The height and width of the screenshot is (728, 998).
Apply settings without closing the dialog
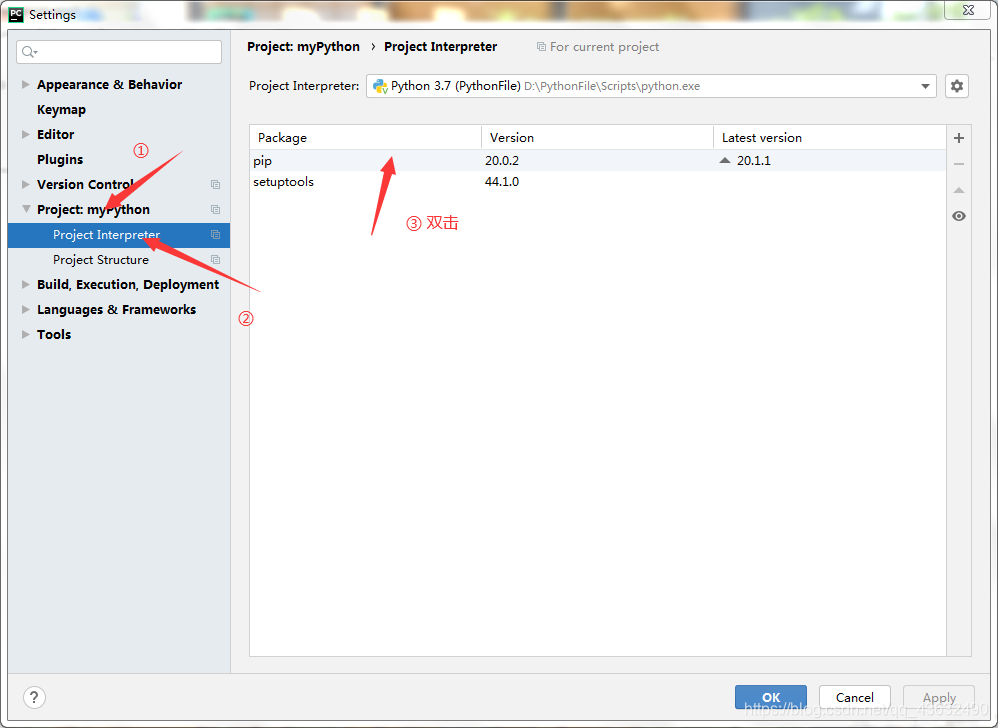click(x=938, y=697)
